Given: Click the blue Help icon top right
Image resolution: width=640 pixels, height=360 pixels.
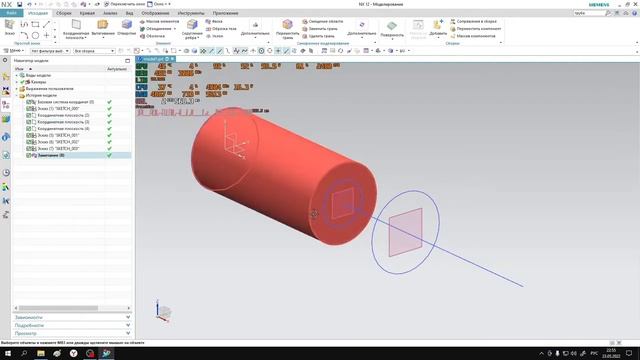Looking at the screenshot, I should pos(634,13).
